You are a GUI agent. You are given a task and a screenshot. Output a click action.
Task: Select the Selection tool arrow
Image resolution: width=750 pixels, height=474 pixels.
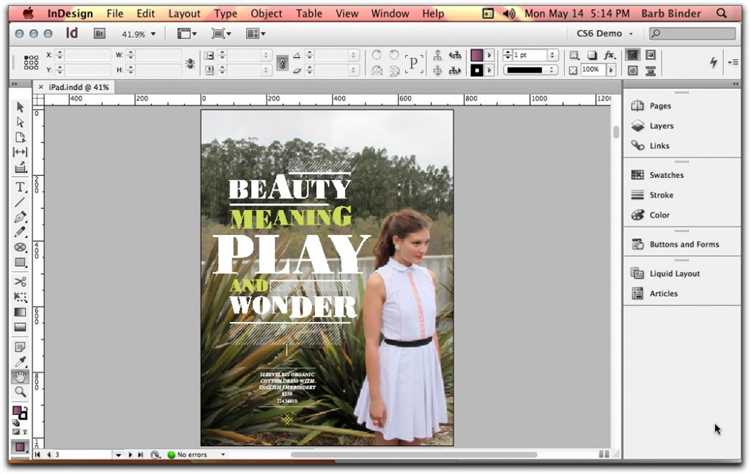20,106
